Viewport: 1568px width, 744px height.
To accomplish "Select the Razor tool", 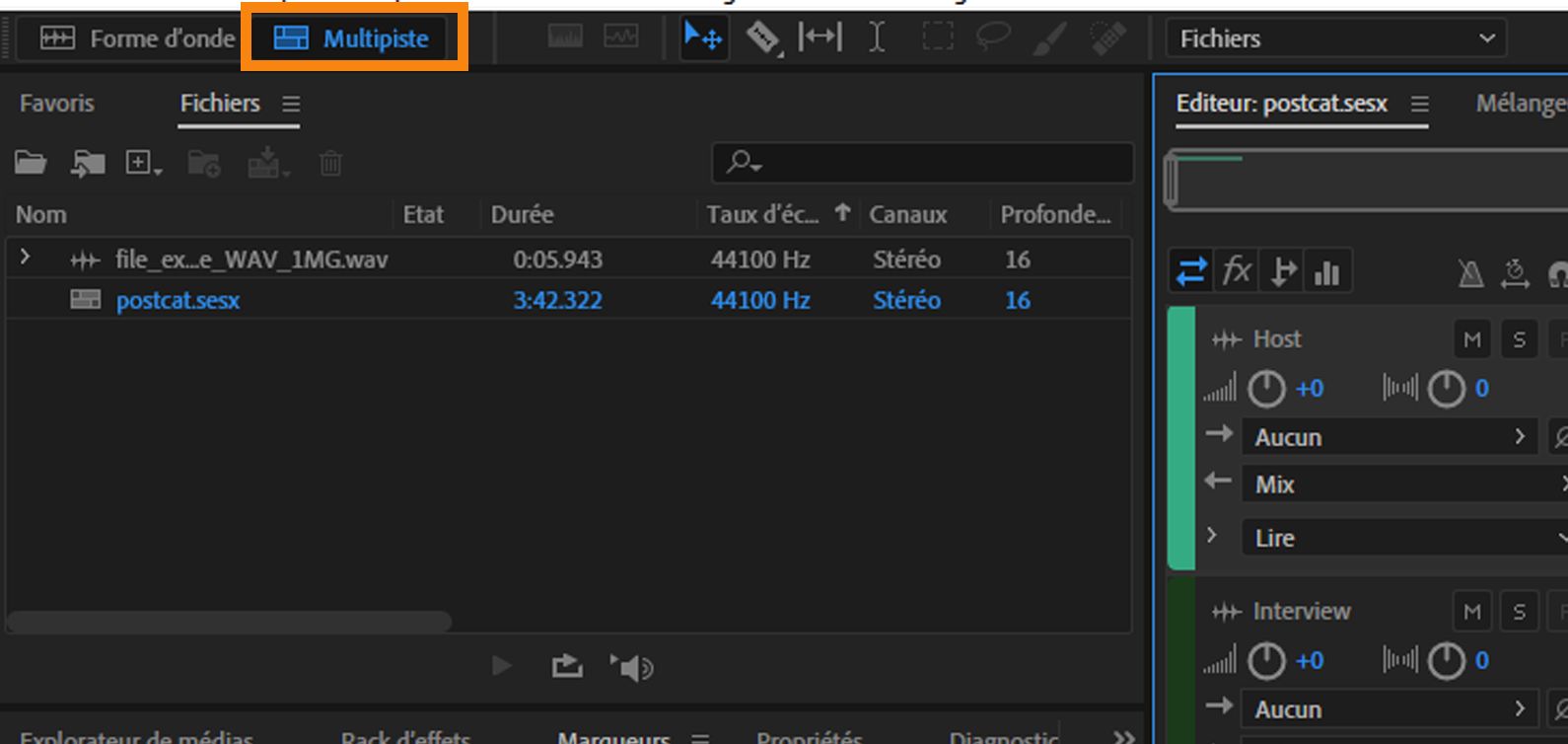I will [762, 38].
